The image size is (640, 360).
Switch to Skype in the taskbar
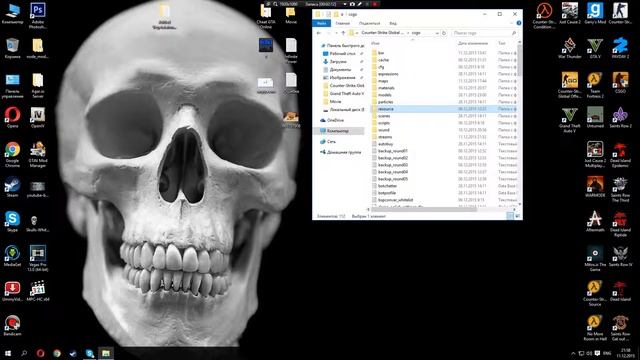coord(90,353)
